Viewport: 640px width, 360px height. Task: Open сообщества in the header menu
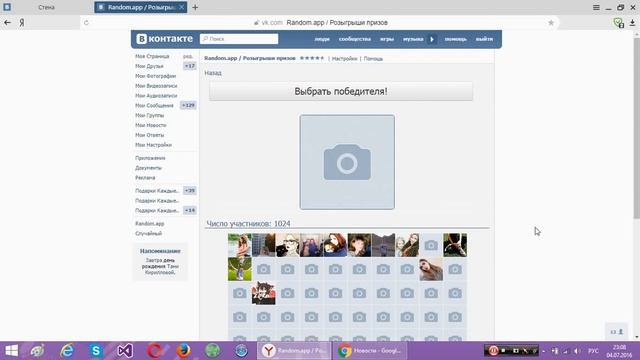coord(355,39)
